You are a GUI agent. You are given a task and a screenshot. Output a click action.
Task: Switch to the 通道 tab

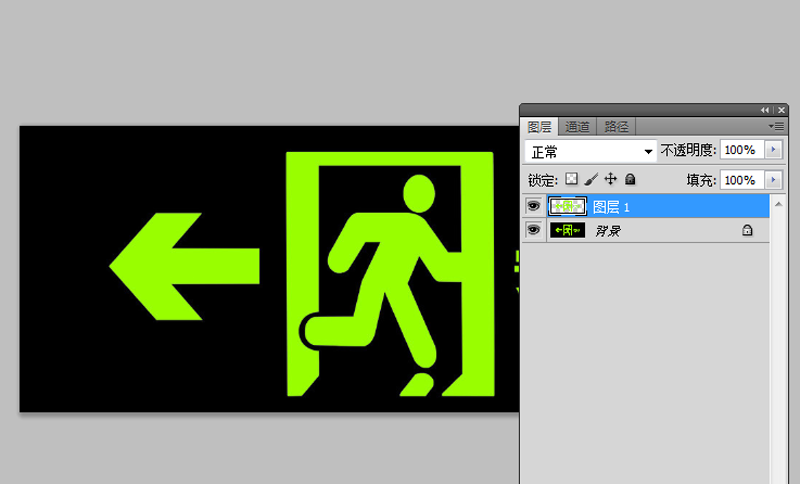coord(578,126)
